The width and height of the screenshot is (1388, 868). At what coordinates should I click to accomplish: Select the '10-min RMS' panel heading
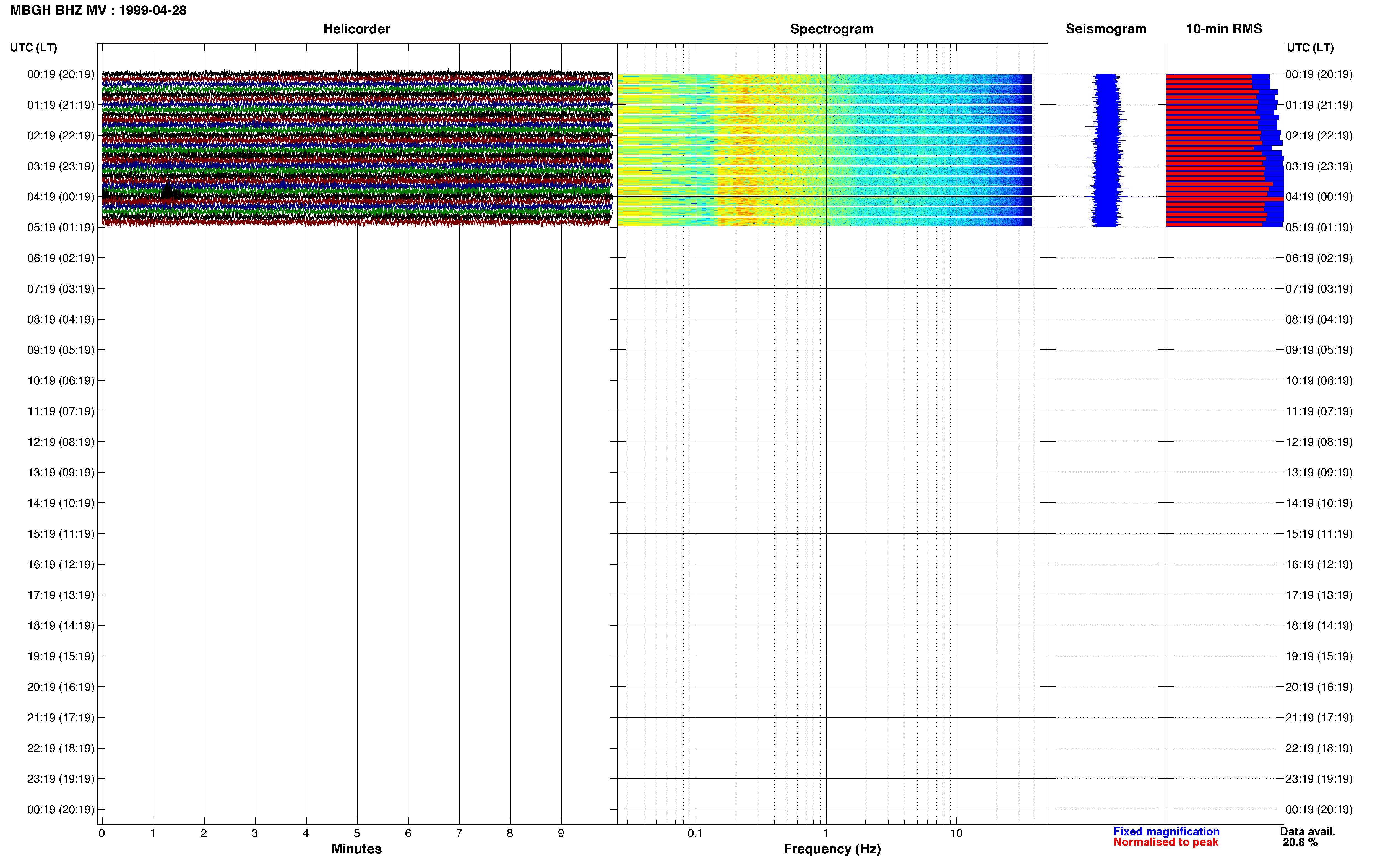(1224, 29)
